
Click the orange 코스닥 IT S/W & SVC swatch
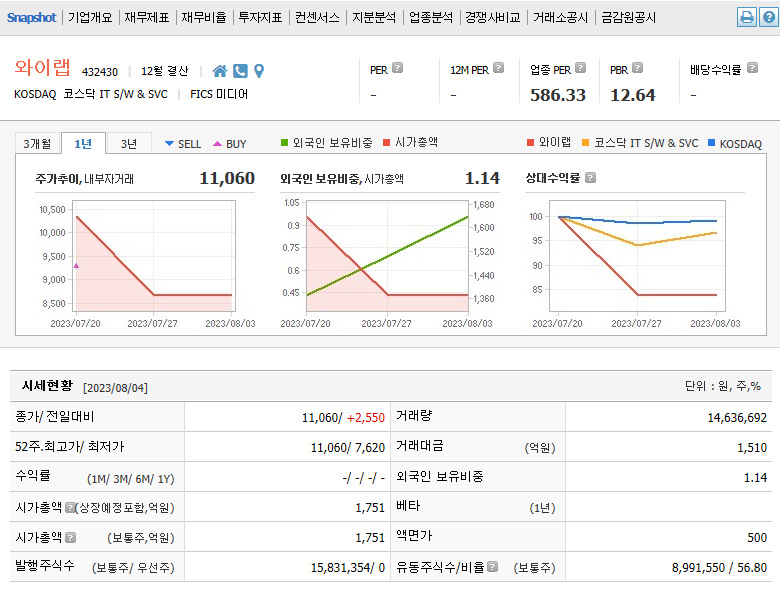[585, 143]
